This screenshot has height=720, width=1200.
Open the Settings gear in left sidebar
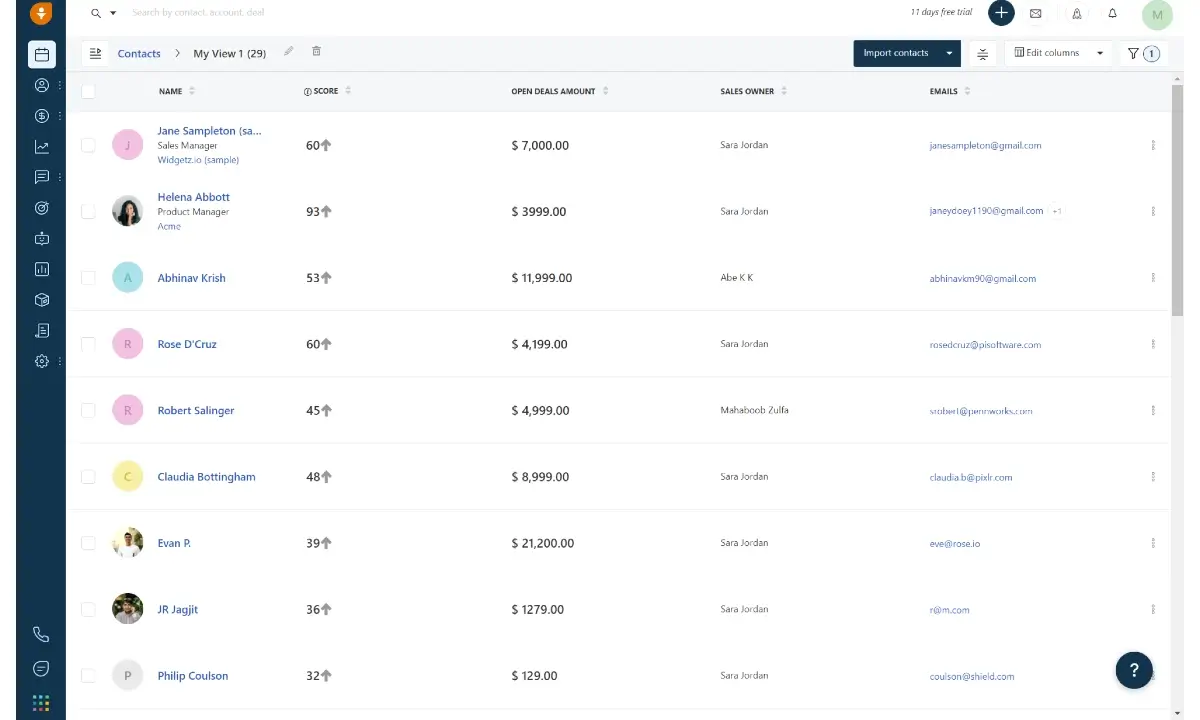[x=41, y=361]
